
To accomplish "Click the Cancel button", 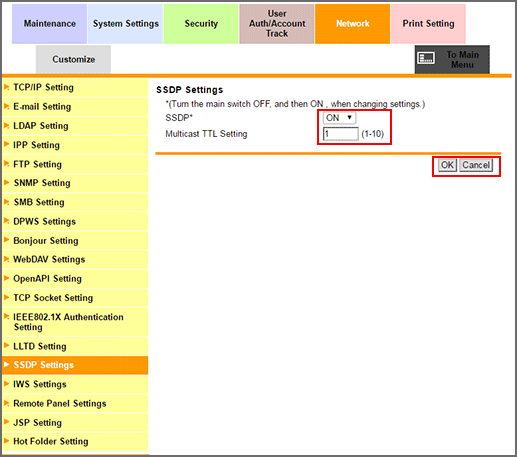I will point(476,165).
